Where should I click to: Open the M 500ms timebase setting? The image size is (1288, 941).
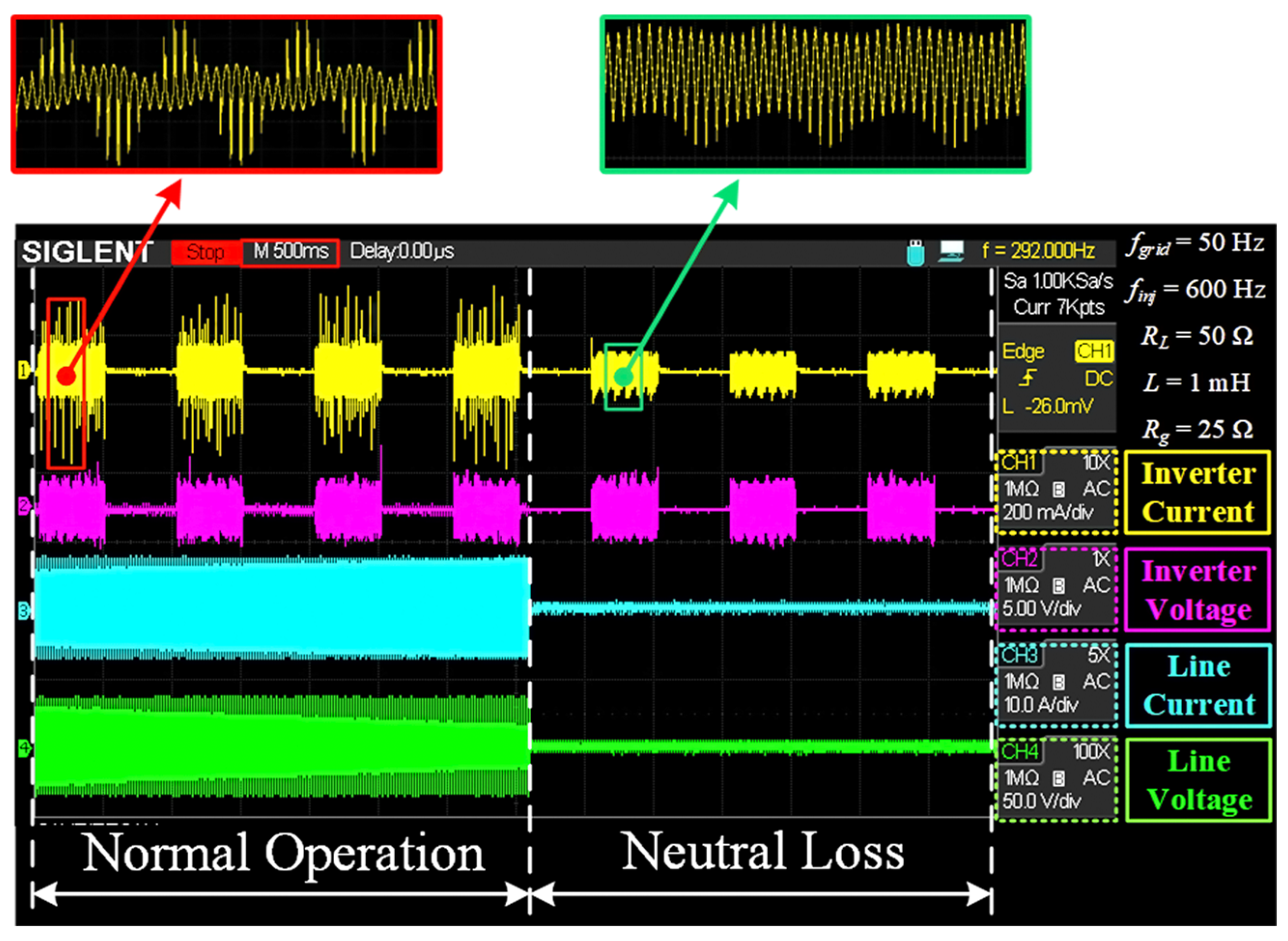pyautogui.click(x=291, y=252)
